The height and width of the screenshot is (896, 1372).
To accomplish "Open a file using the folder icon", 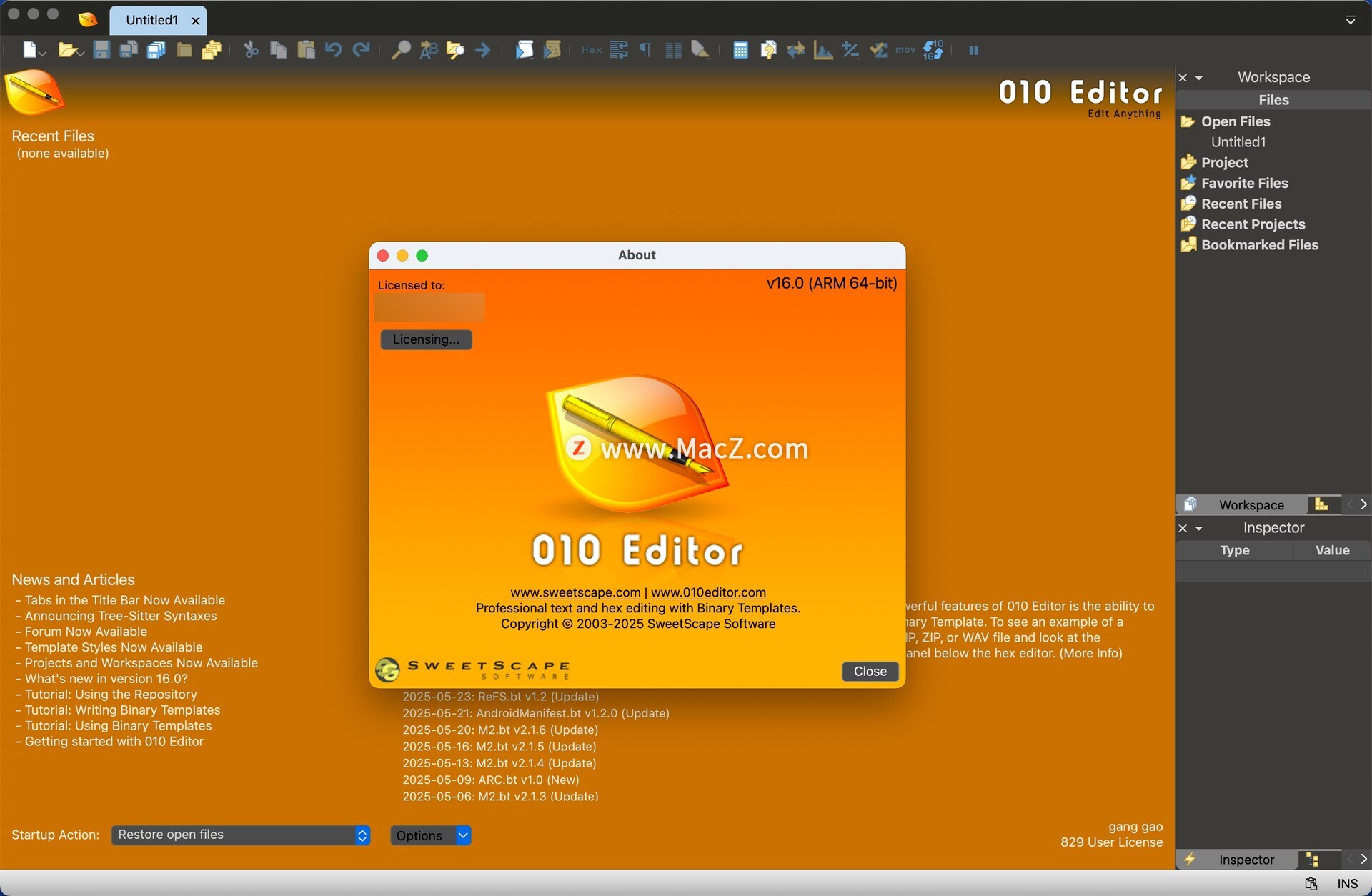I will point(66,50).
